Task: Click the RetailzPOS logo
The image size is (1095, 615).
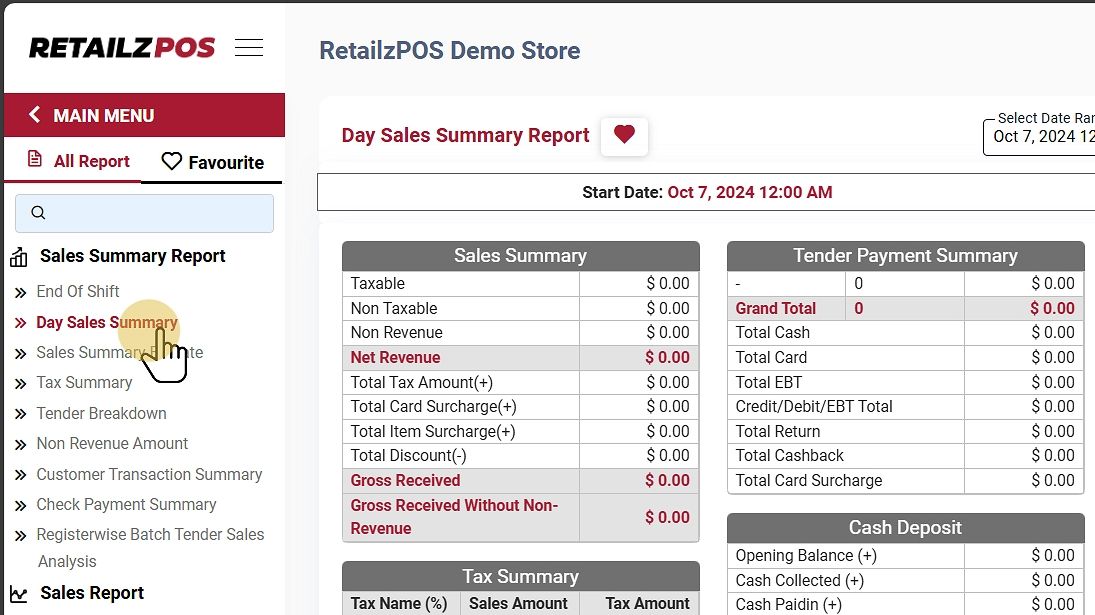Action: 122,48
